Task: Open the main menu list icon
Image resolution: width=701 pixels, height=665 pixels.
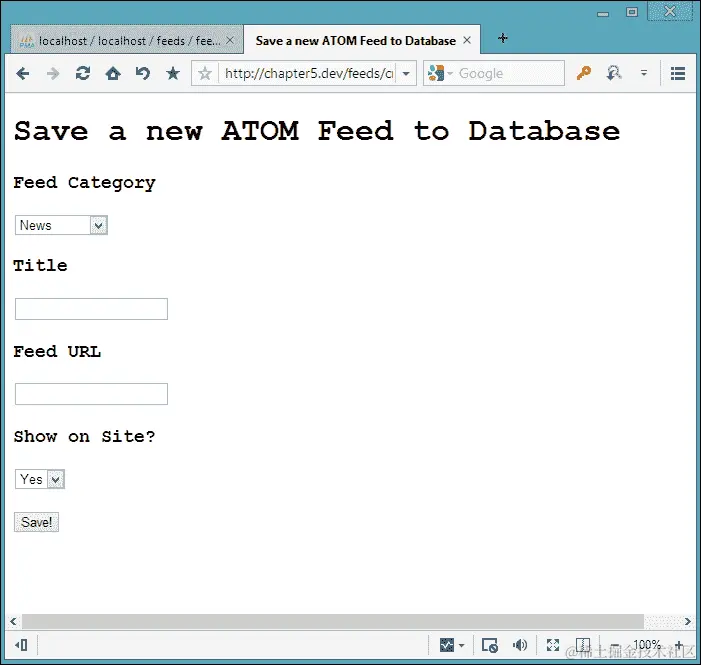Action: pos(678,73)
